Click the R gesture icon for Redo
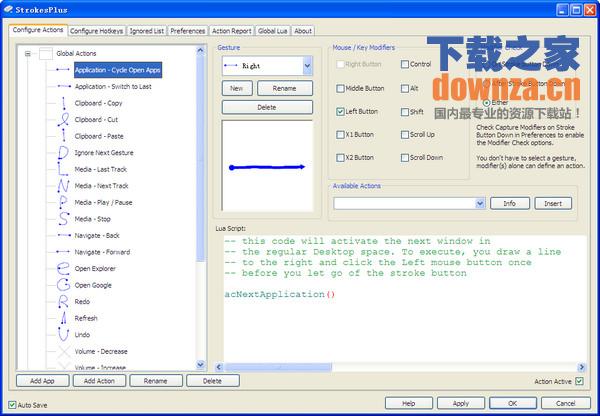 [x=63, y=301]
